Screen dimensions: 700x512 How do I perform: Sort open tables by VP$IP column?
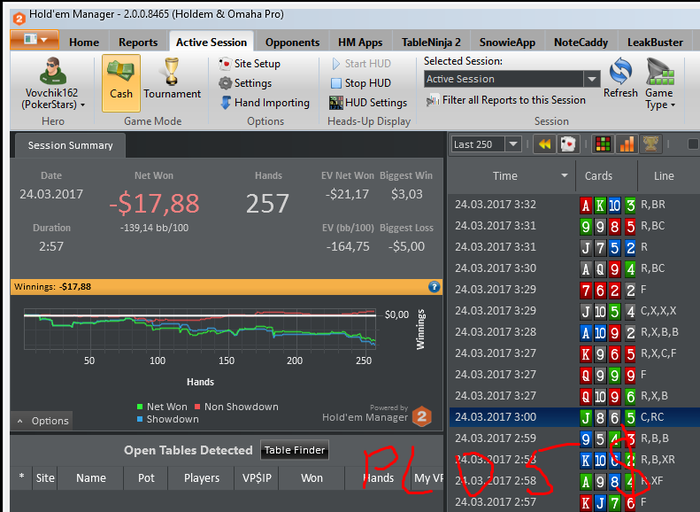[x=257, y=478]
